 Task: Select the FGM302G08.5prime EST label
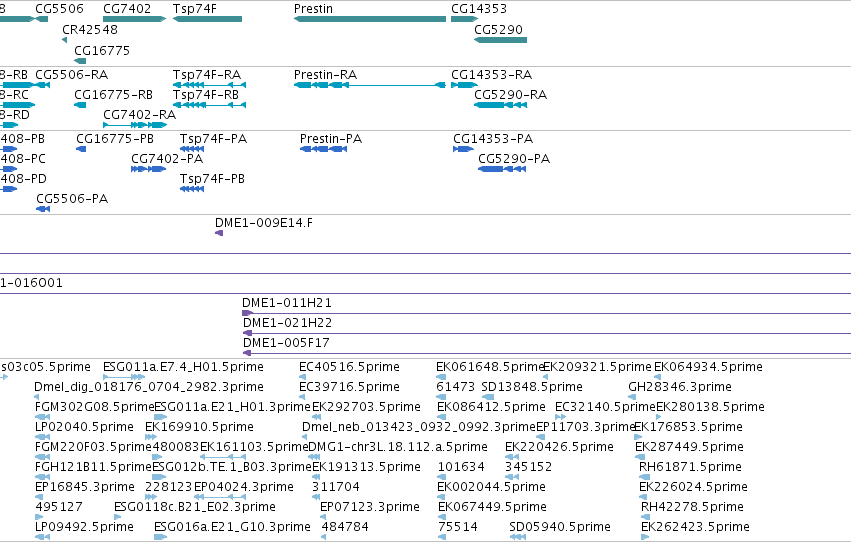pyautogui.click(x=94, y=407)
